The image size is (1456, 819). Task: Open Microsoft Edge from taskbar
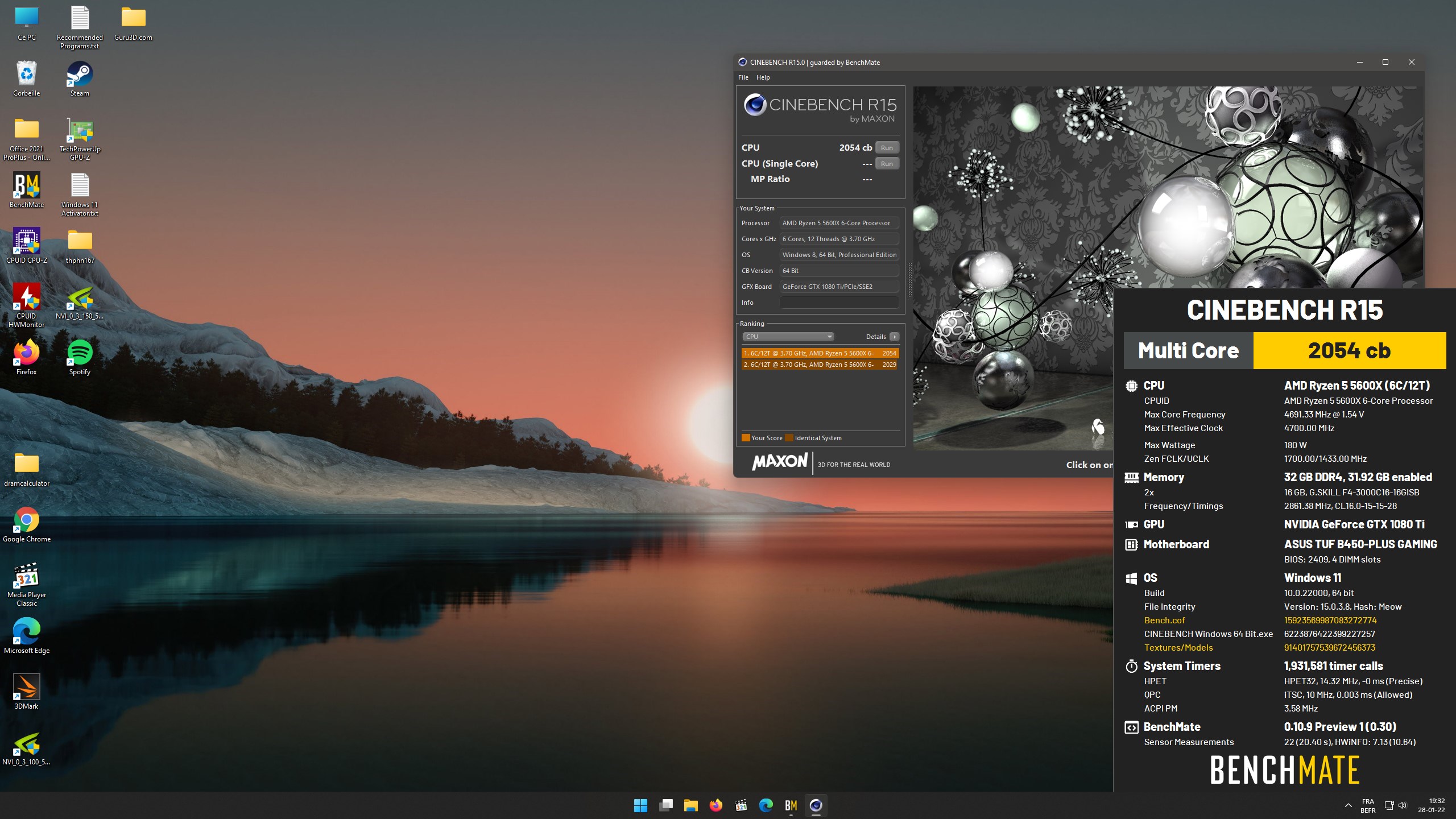point(766,805)
